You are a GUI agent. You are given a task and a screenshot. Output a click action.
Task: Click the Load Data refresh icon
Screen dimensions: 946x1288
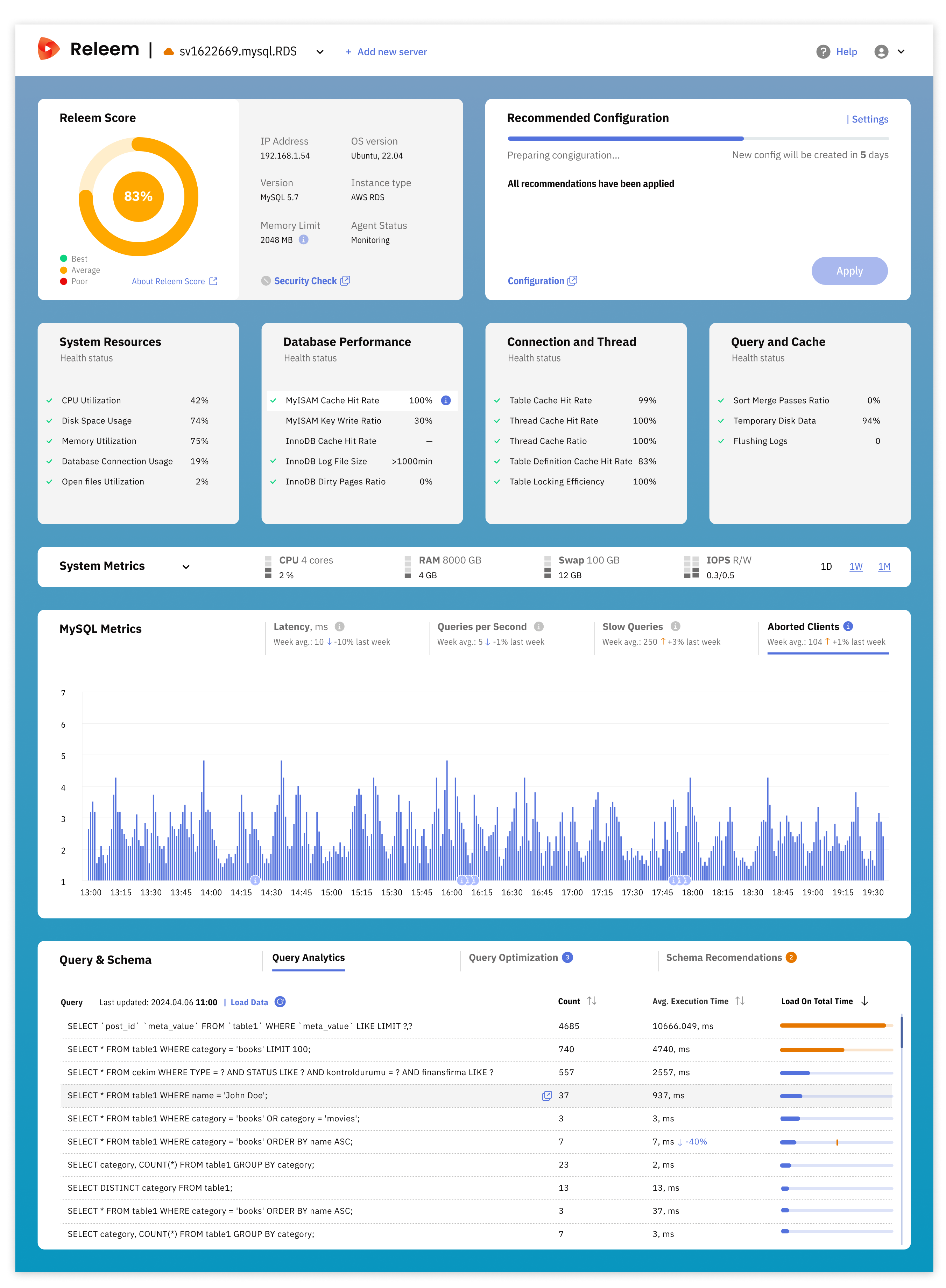(x=280, y=1001)
